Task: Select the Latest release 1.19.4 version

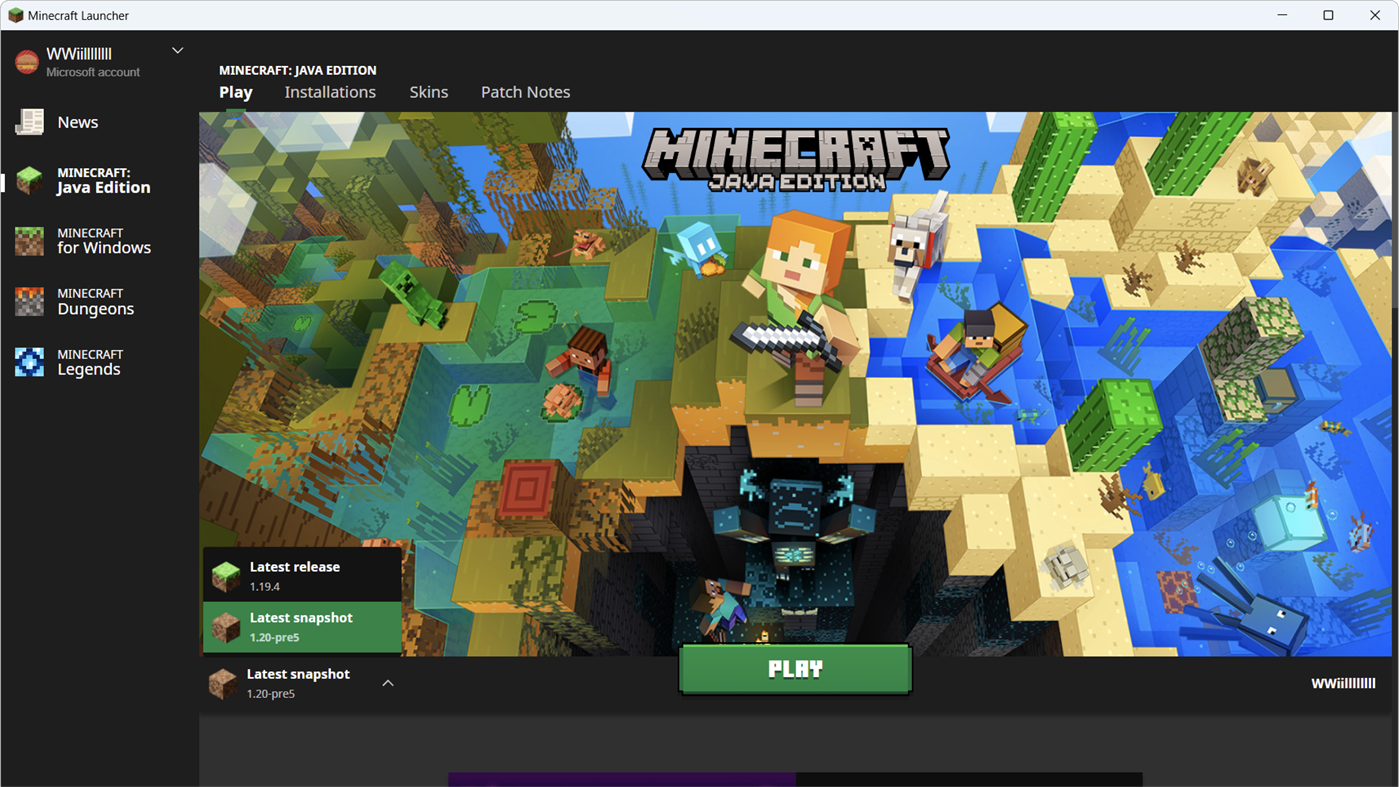Action: coord(300,574)
